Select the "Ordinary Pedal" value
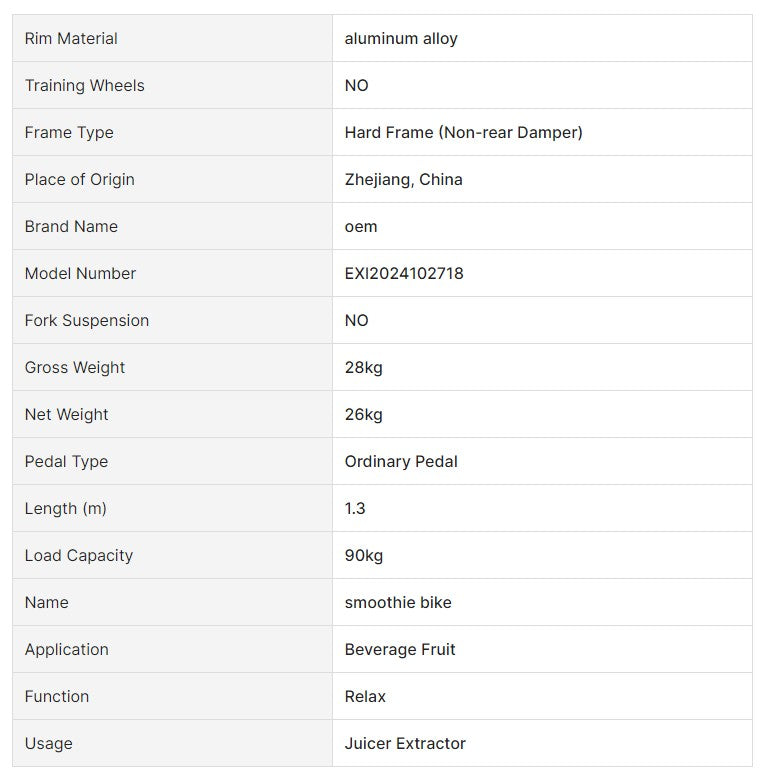The width and height of the screenshot is (763, 782). coord(401,462)
